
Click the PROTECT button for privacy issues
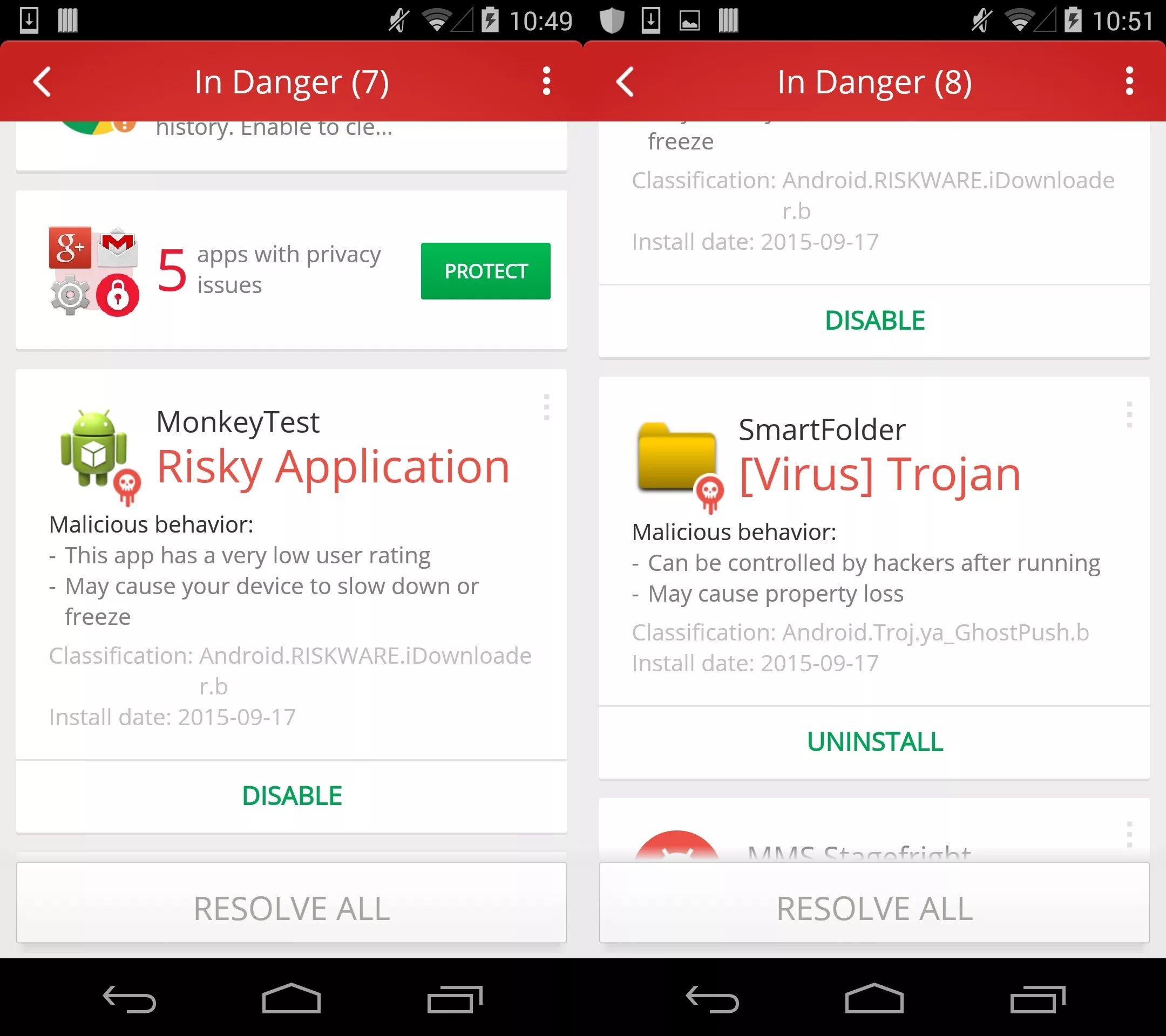[x=486, y=271]
